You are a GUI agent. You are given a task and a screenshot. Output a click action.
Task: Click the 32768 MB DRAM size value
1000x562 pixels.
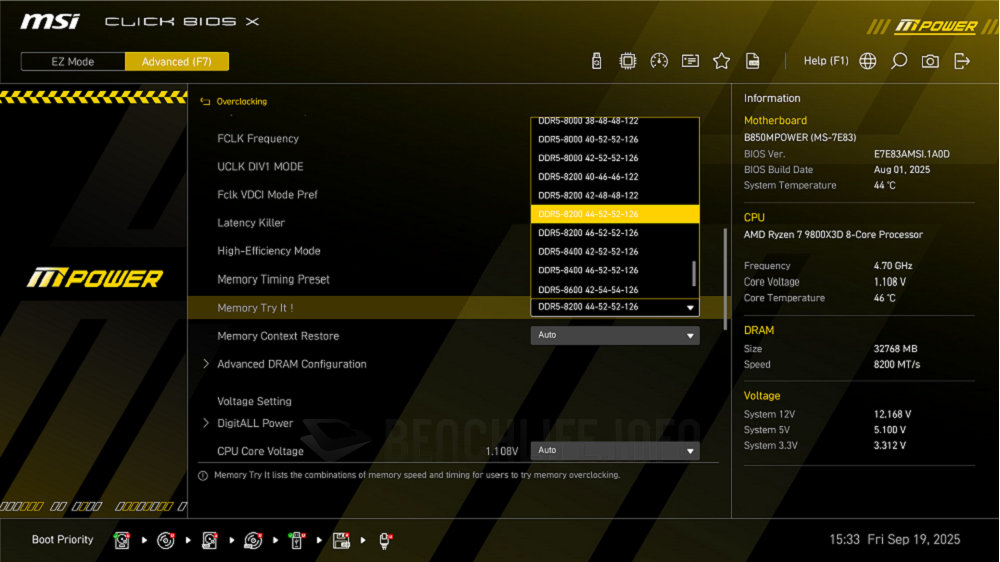[x=895, y=349]
